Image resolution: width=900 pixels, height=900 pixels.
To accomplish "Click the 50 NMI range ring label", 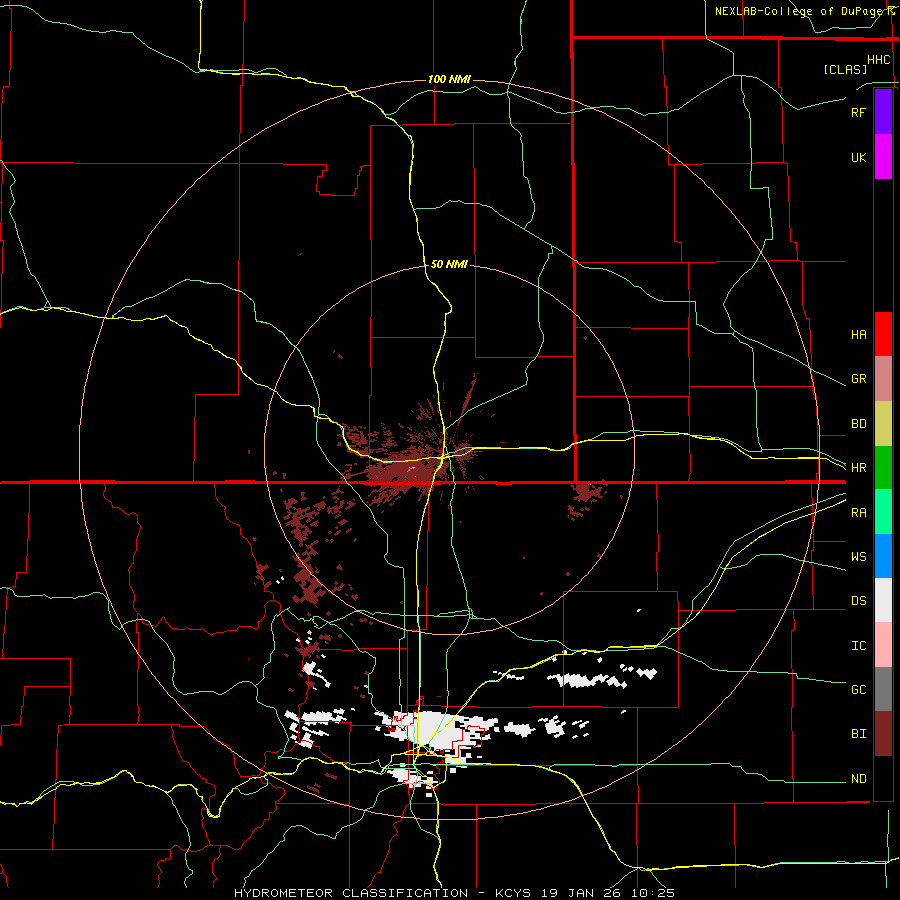I will pyautogui.click(x=449, y=264).
